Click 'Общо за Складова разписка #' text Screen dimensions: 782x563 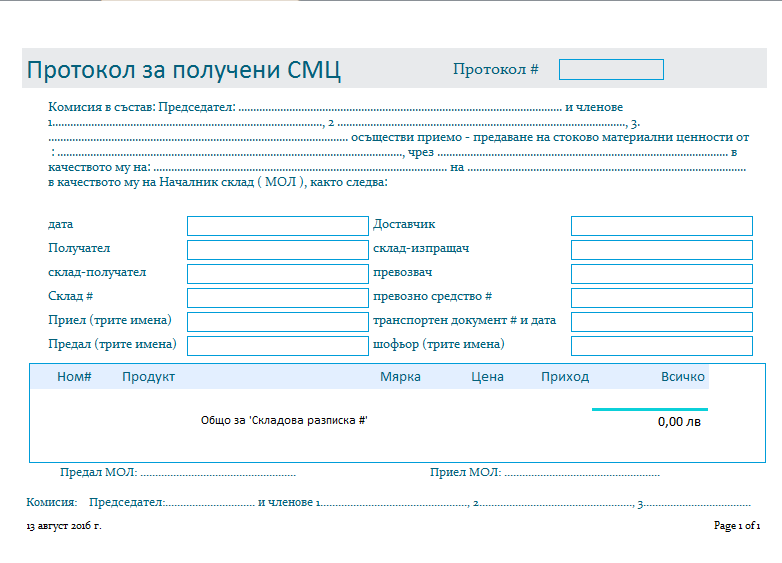point(284,420)
